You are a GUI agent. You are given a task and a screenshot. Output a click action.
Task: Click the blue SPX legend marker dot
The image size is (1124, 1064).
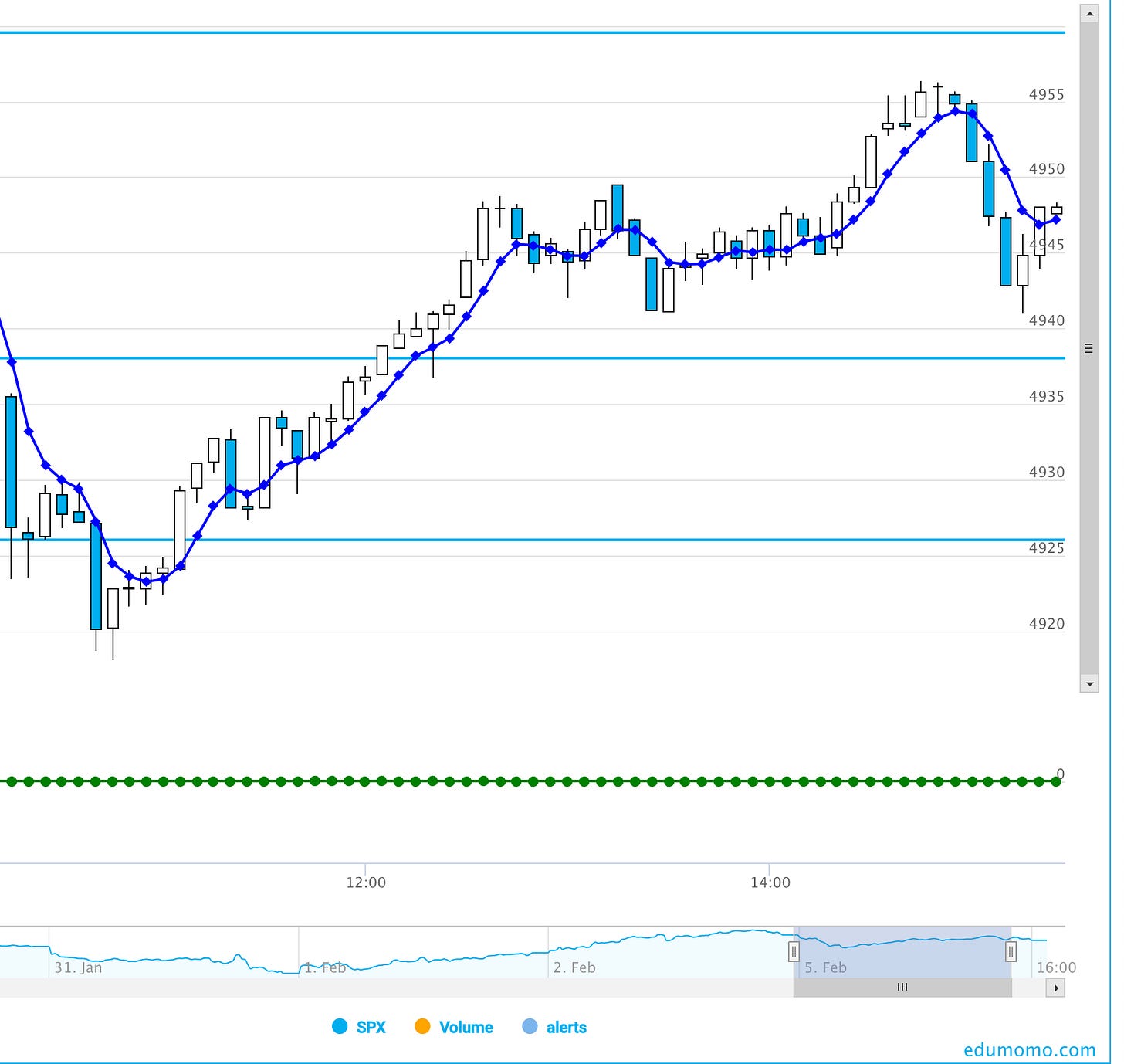click(x=340, y=1027)
